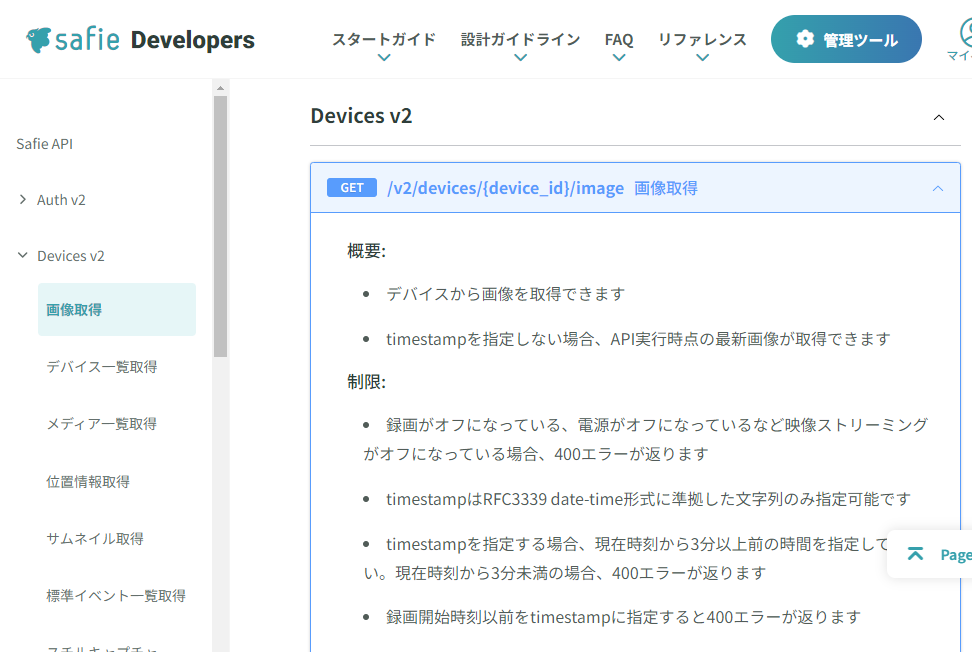Viewport: 972px width, 652px height.
Task: Expand chevron under FAQ
Action: click(x=619, y=58)
